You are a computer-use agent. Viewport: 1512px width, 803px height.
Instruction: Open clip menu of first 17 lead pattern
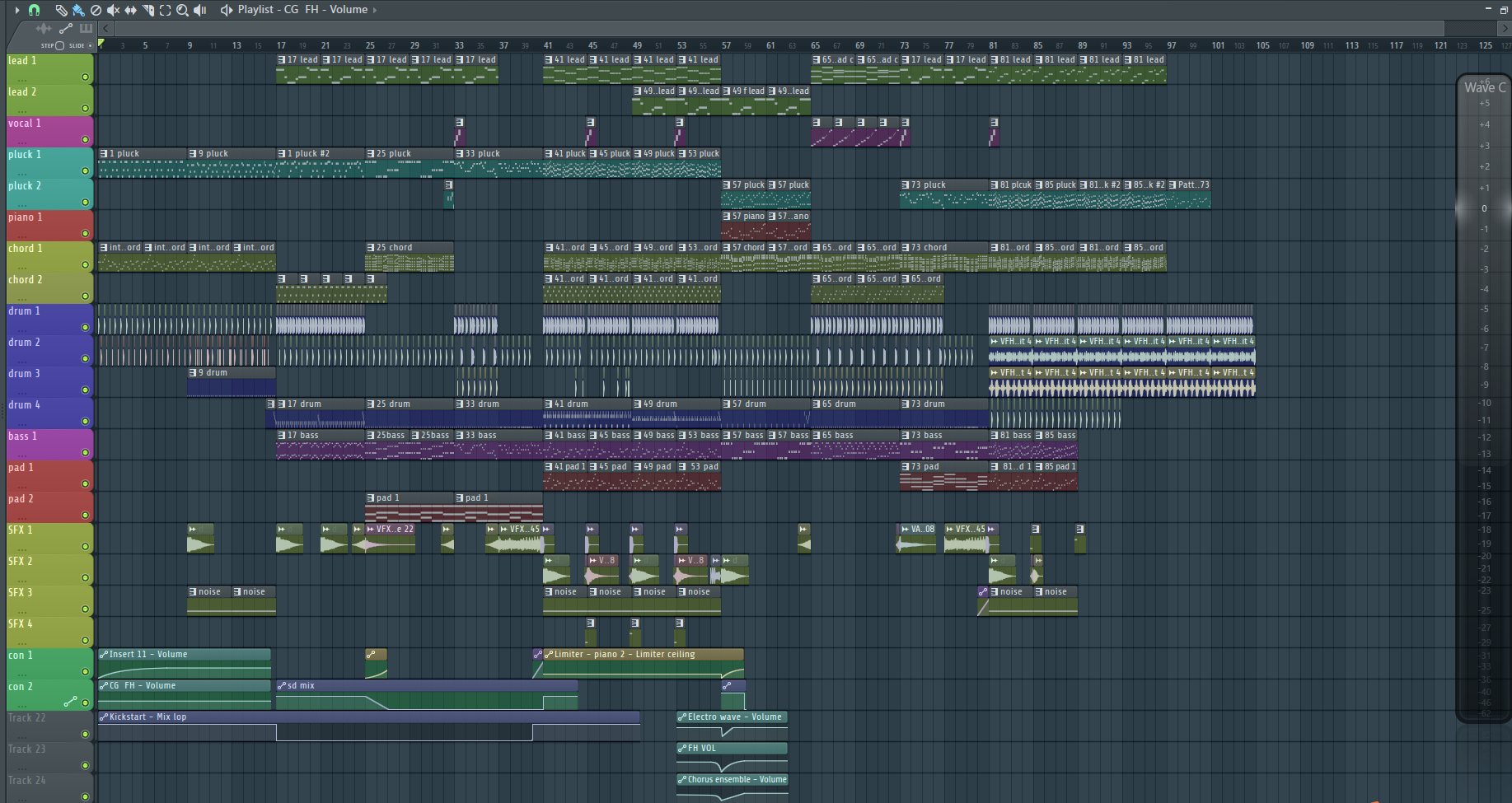click(x=282, y=60)
